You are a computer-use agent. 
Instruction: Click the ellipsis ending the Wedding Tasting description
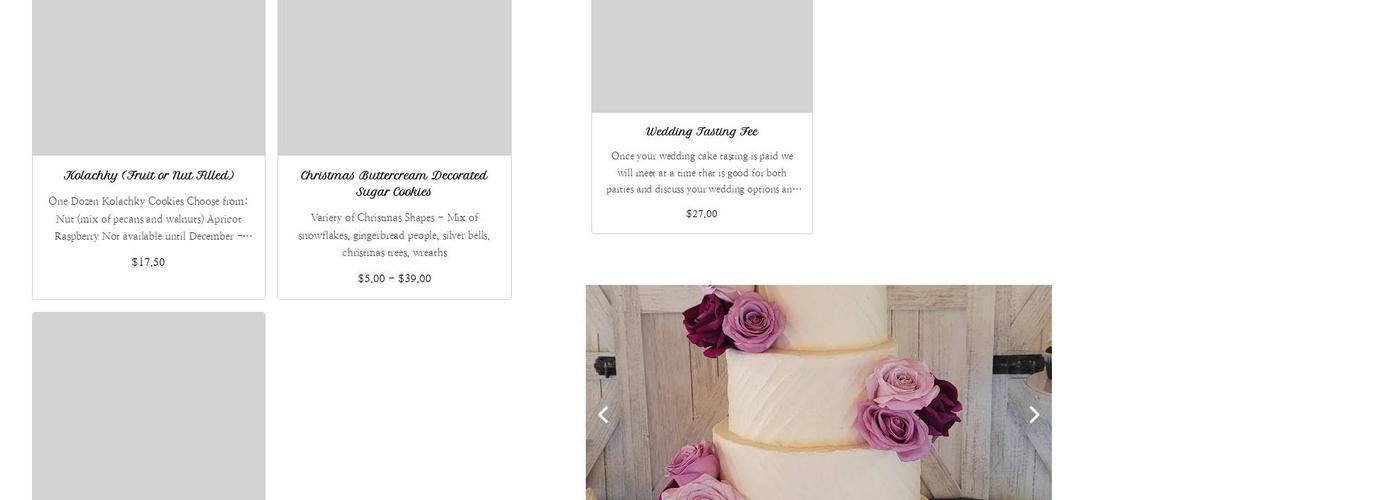[x=796, y=190]
